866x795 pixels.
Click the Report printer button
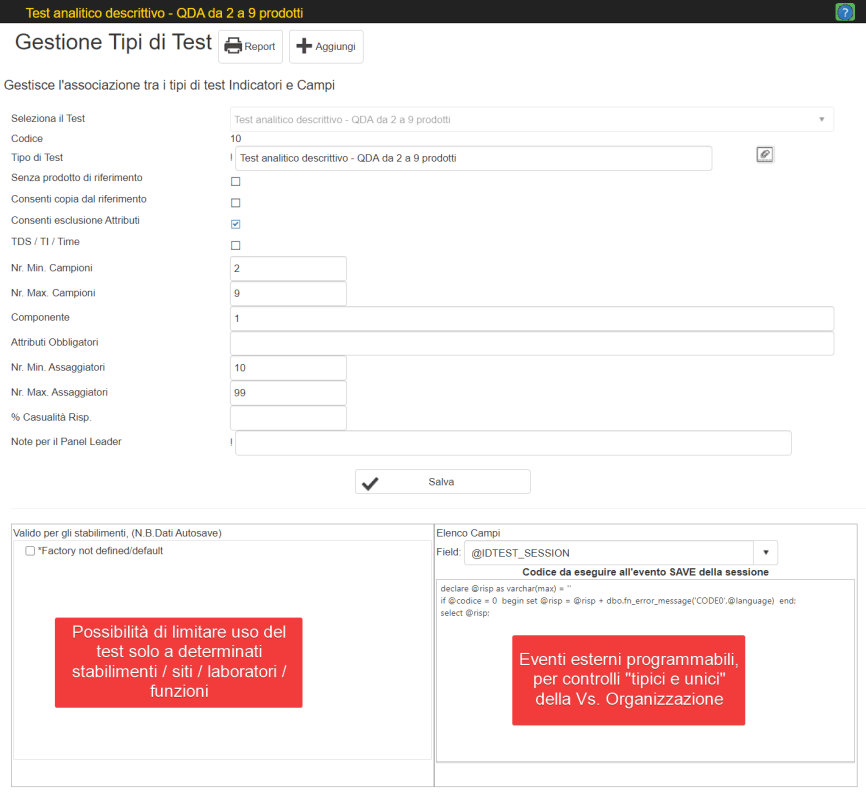250,47
